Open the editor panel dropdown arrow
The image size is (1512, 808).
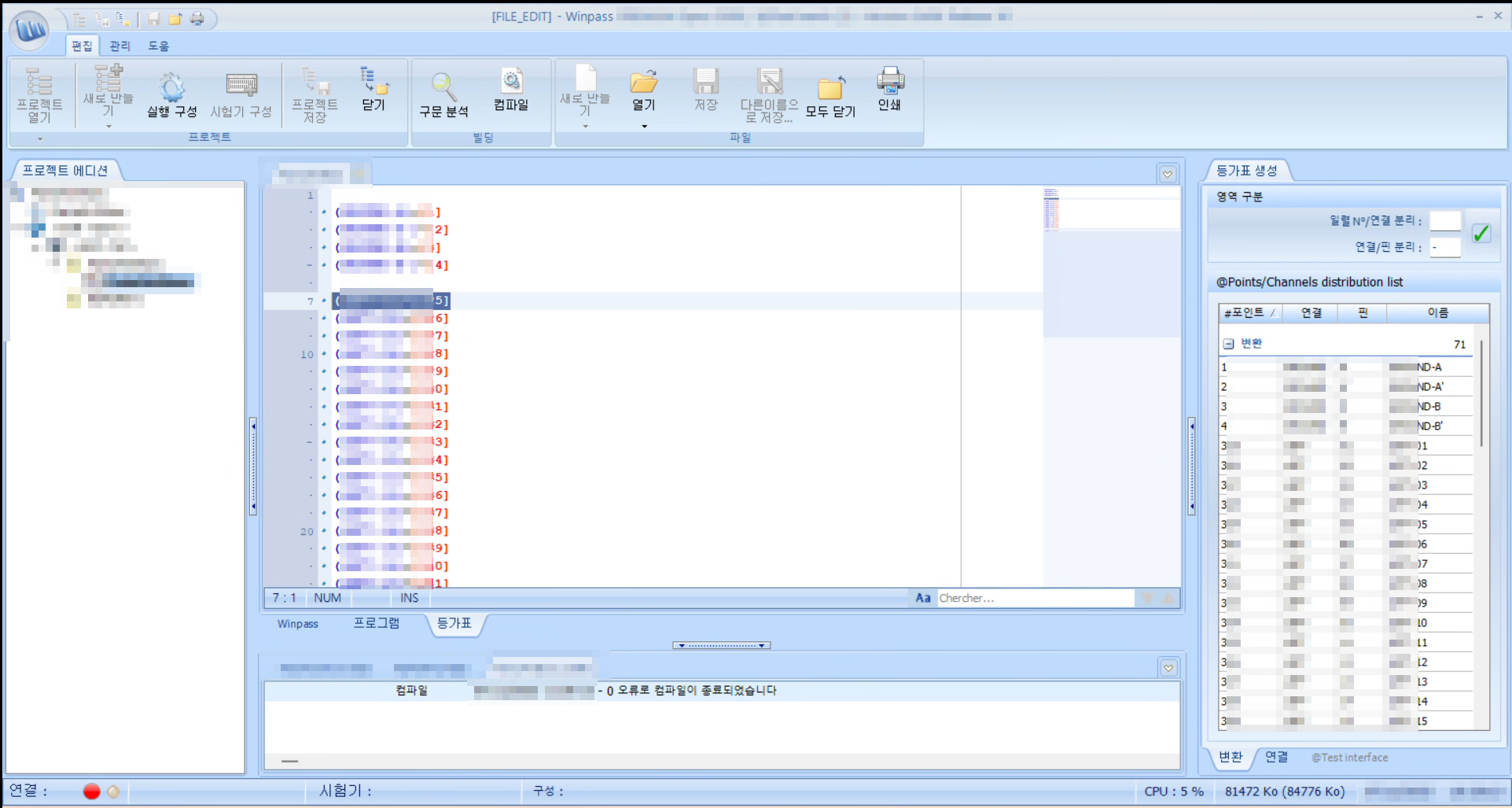coord(1168,175)
